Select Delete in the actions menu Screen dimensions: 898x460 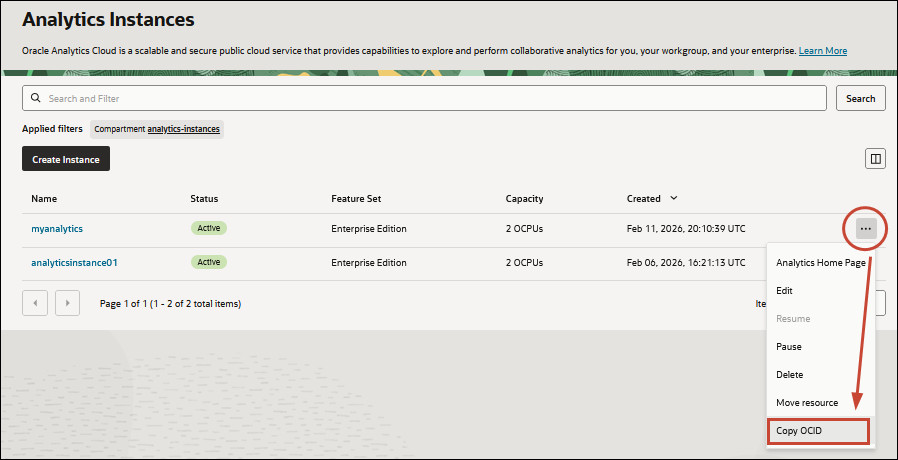(789, 374)
